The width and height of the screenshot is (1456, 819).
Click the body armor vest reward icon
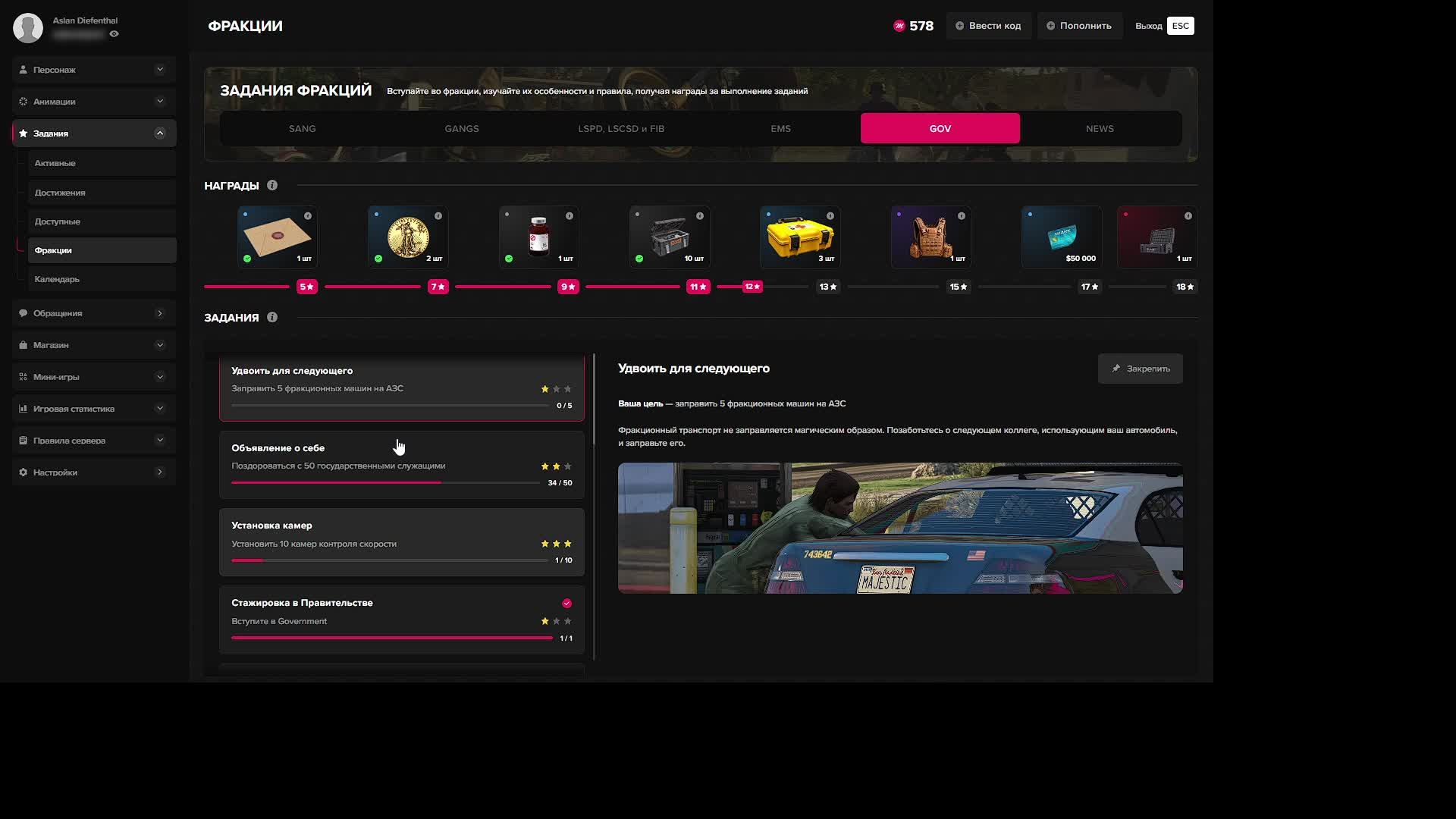(930, 237)
